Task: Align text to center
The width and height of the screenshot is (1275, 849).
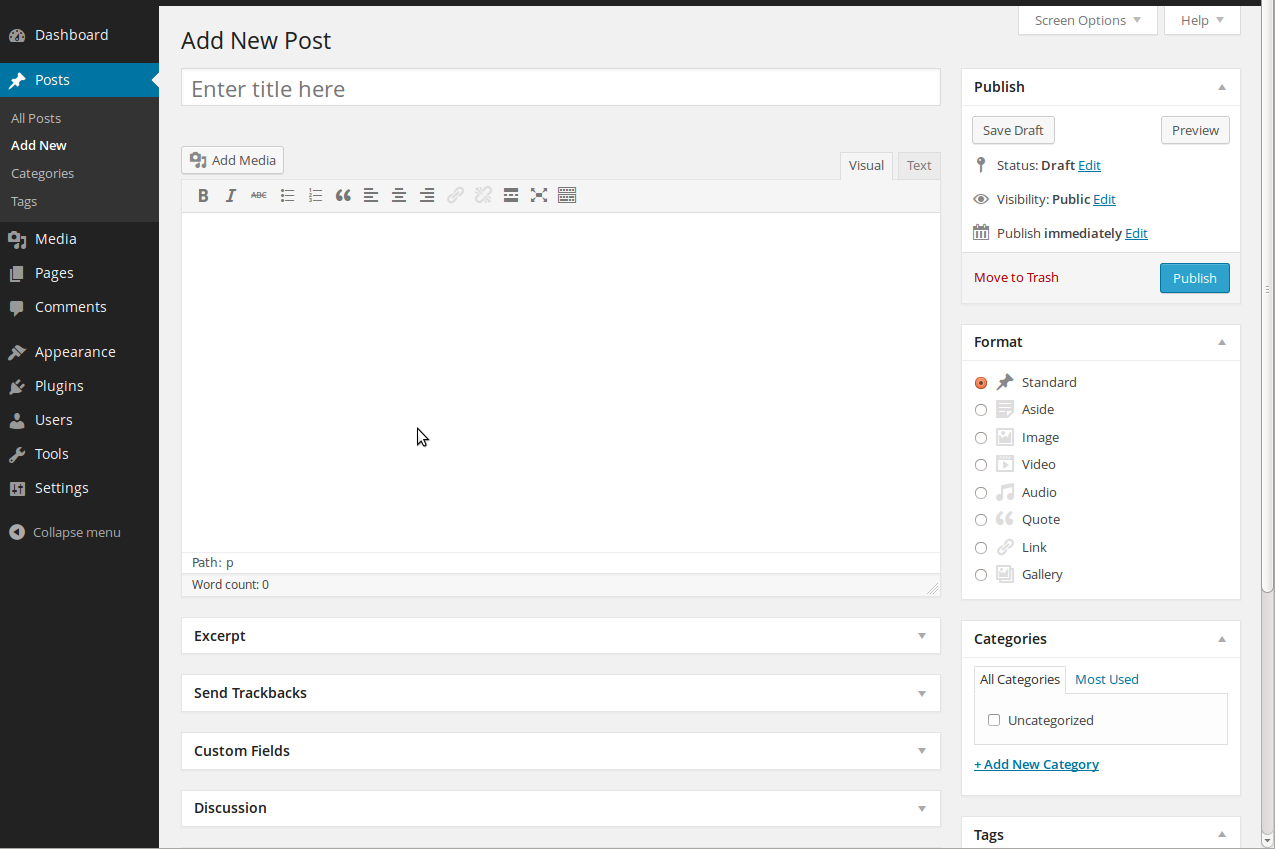Action: coord(399,195)
